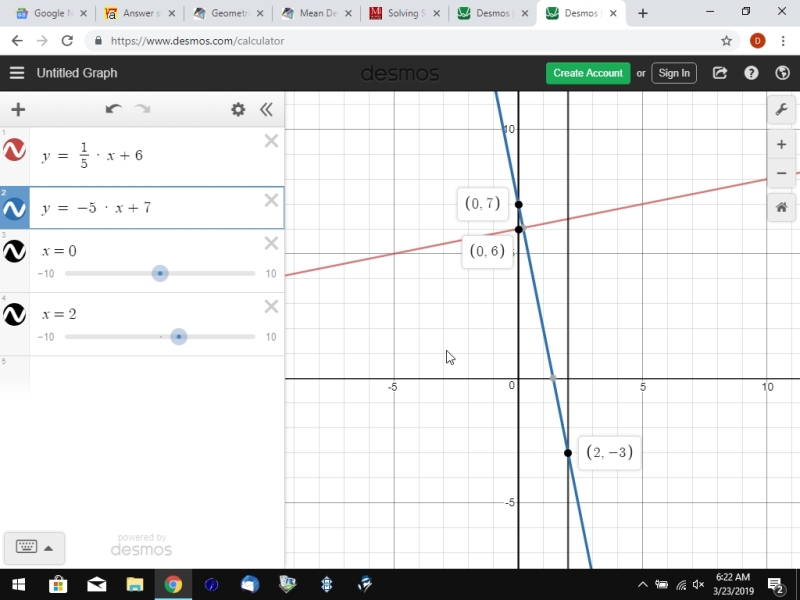This screenshot has height=600, width=800.
Task: Open the Desmos hamburger menu
Action: pyautogui.click(x=17, y=73)
